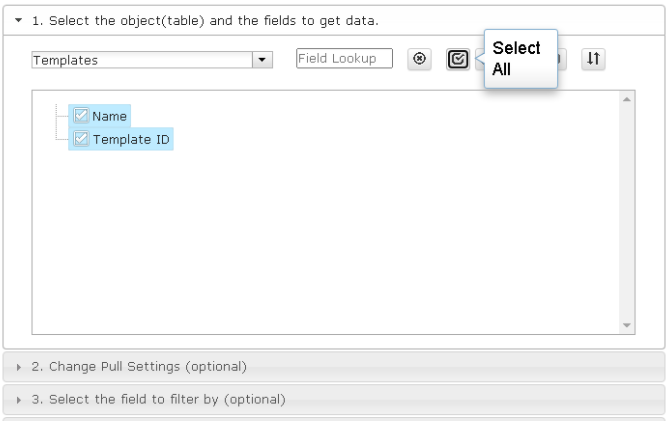
Task: Expand the filter by field section arrow
Action: (x=18, y=400)
